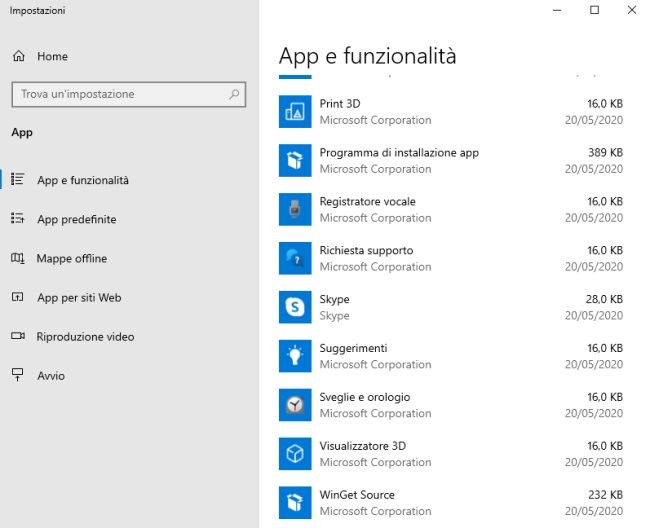The height and width of the screenshot is (528, 650).
Task: Click the Richiesta supporto app icon
Action: point(295,258)
